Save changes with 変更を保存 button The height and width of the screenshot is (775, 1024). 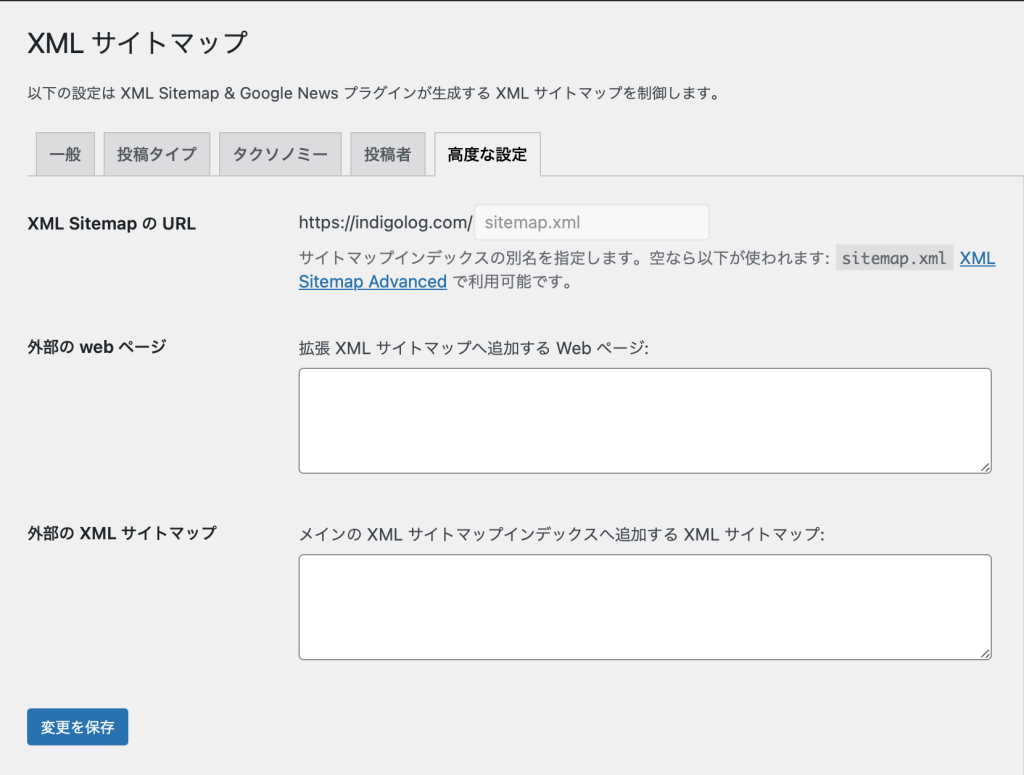pos(78,727)
